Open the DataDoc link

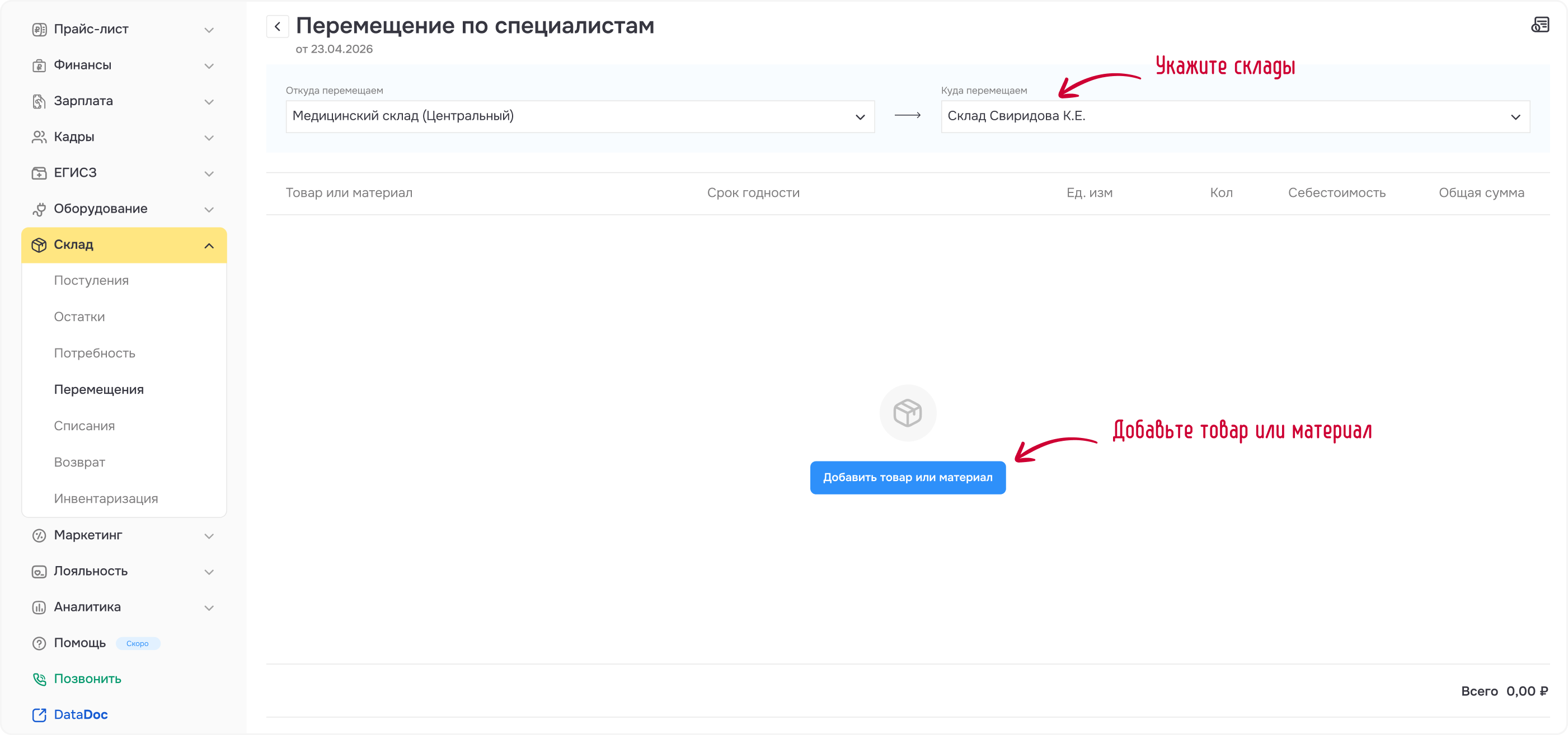[81, 715]
